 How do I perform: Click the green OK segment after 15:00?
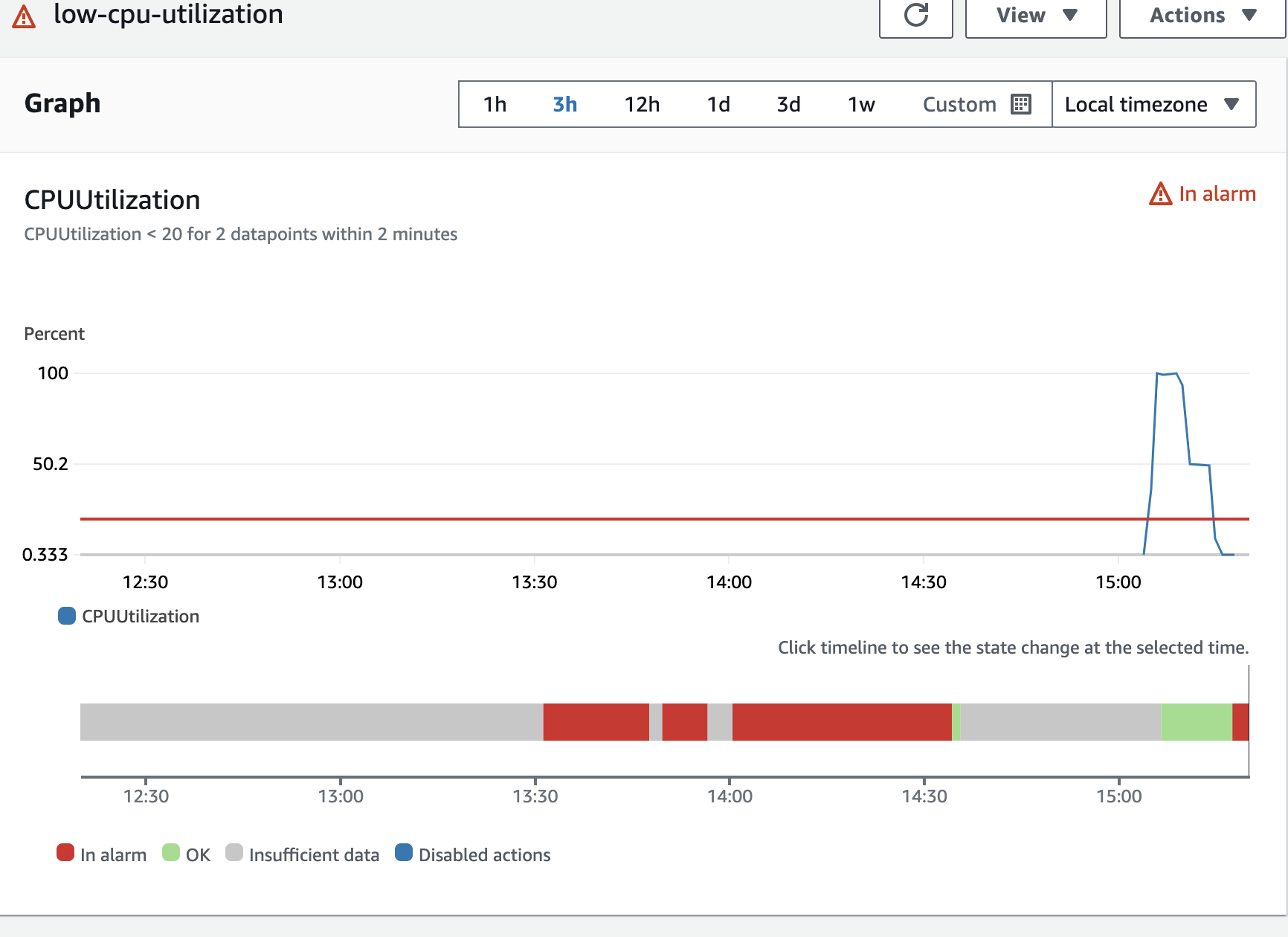click(1196, 722)
